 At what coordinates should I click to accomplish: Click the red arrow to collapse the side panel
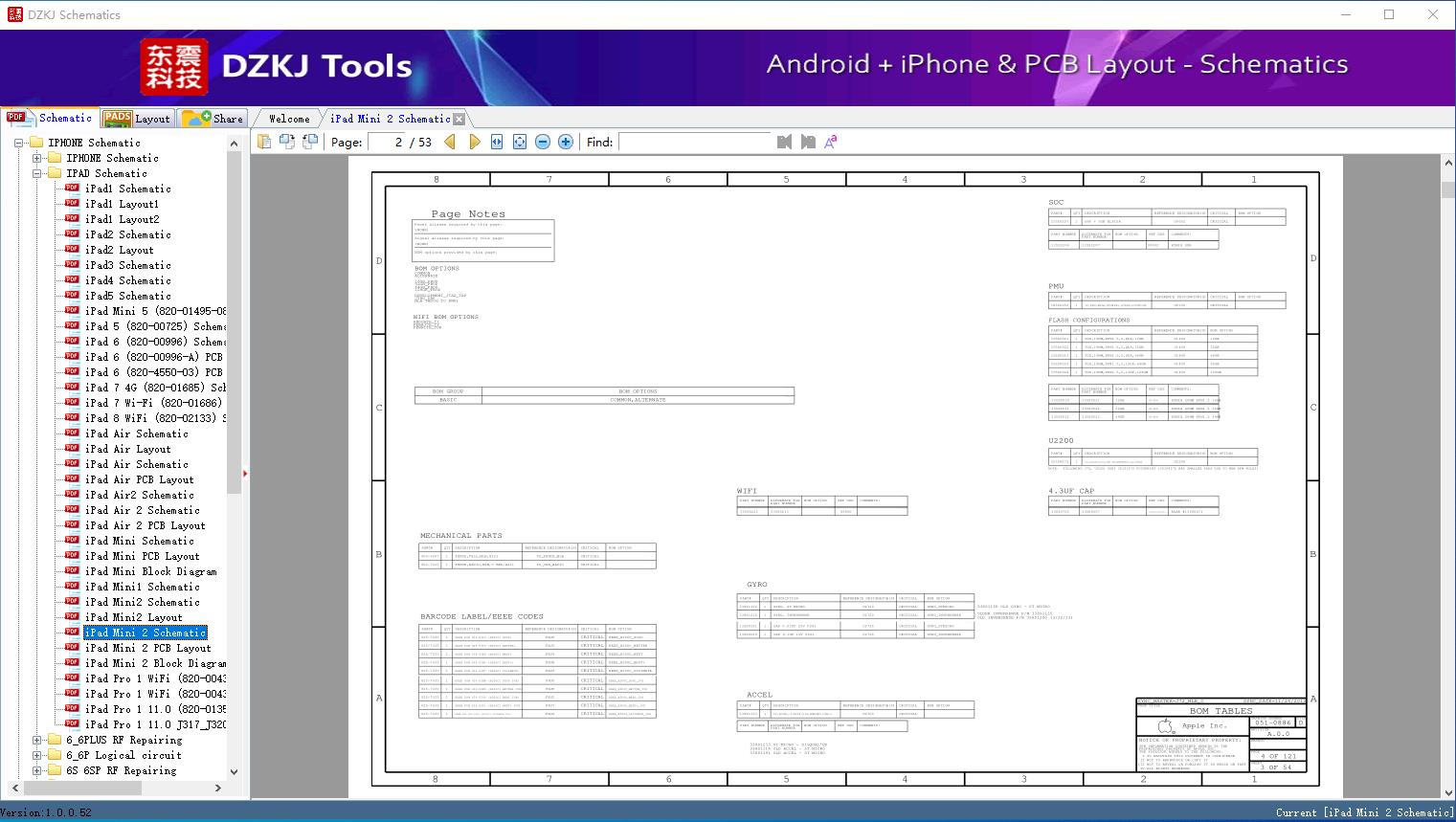tap(245, 473)
